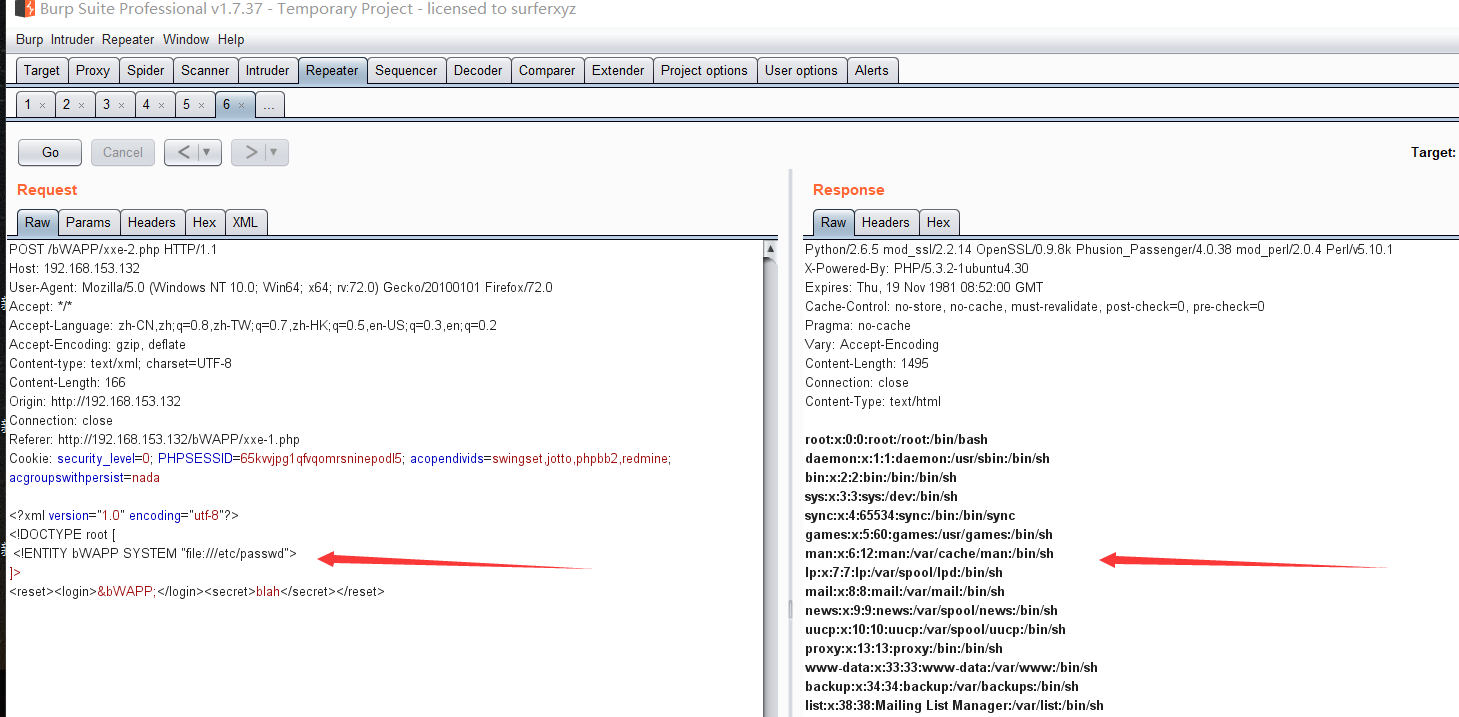1459x717 pixels.
Task: Click the disabled Cancel button
Action: click(123, 152)
